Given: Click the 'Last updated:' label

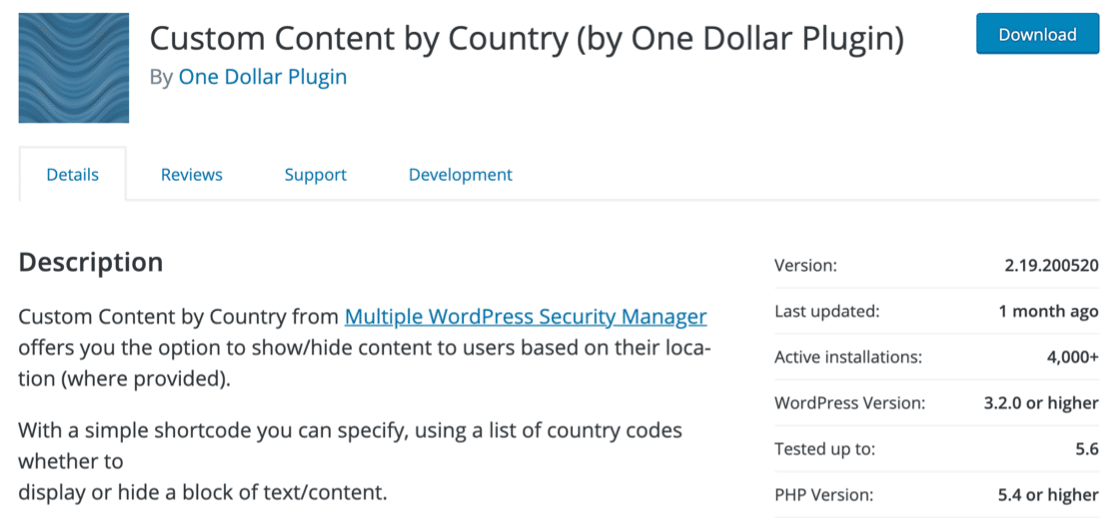Looking at the screenshot, I should tap(827, 312).
